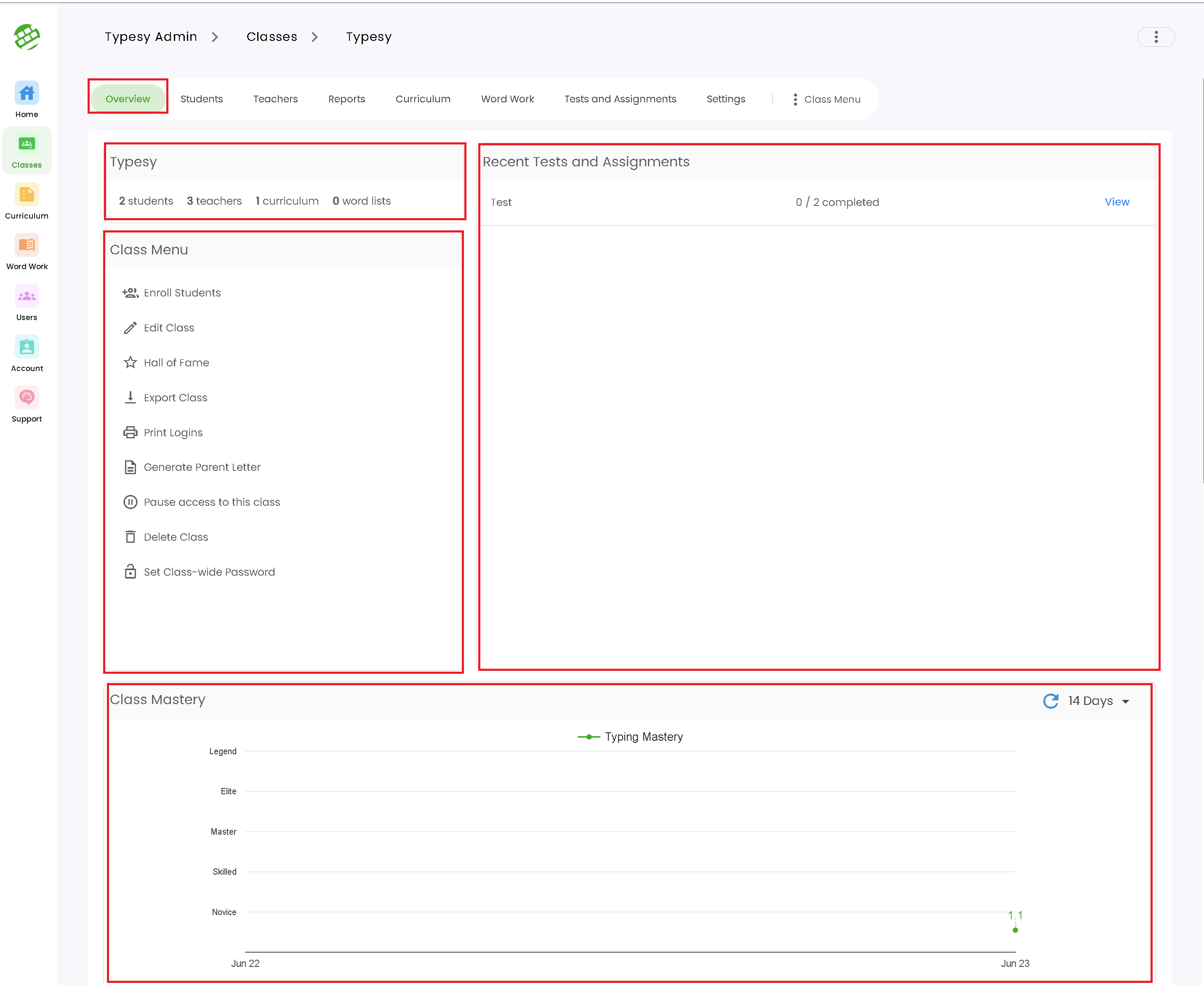Expand the Class Menu tab dropdown
This screenshot has width=1204, height=985.
tap(826, 99)
